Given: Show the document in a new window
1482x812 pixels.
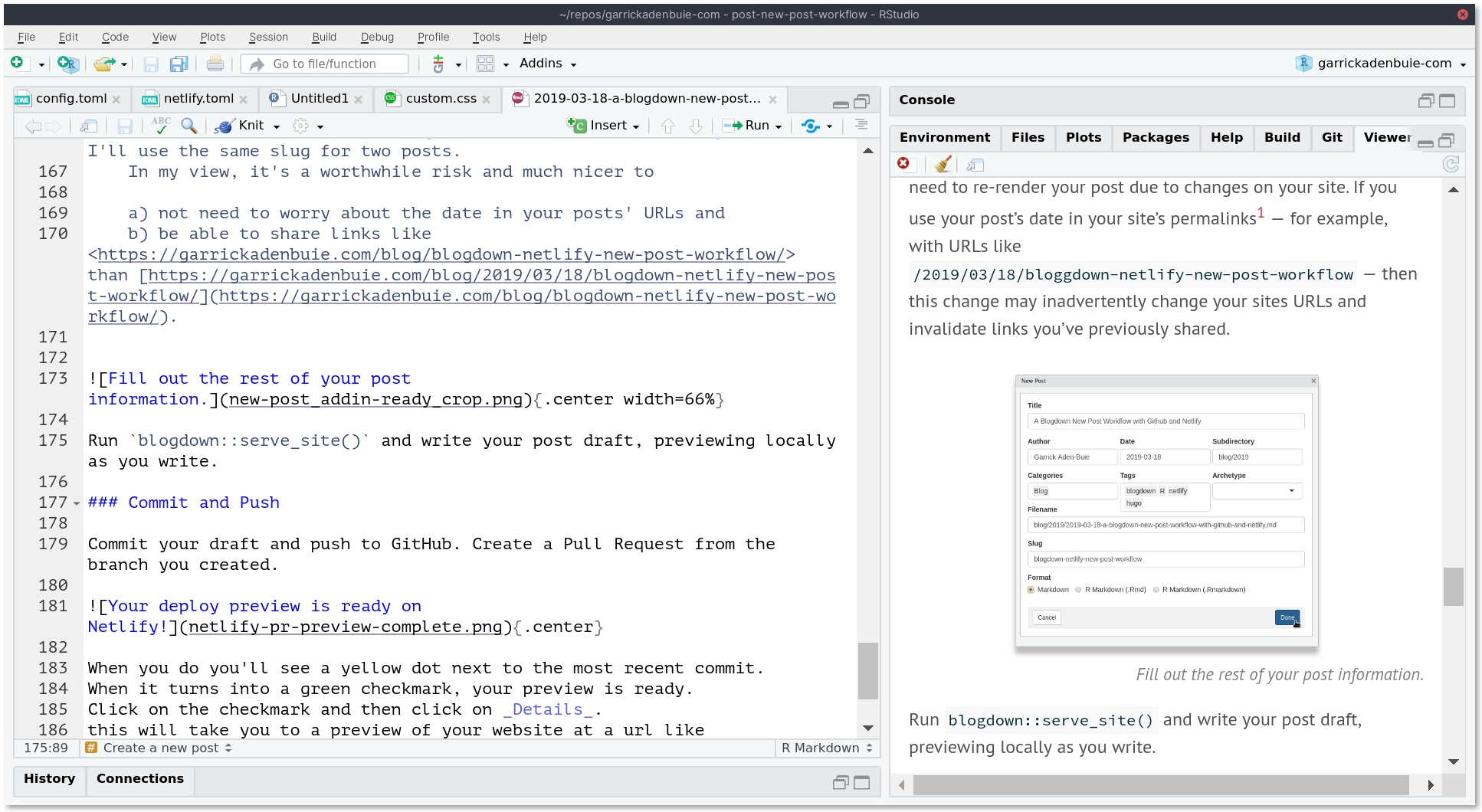Looking at the screenshot, I should [89, 126].
